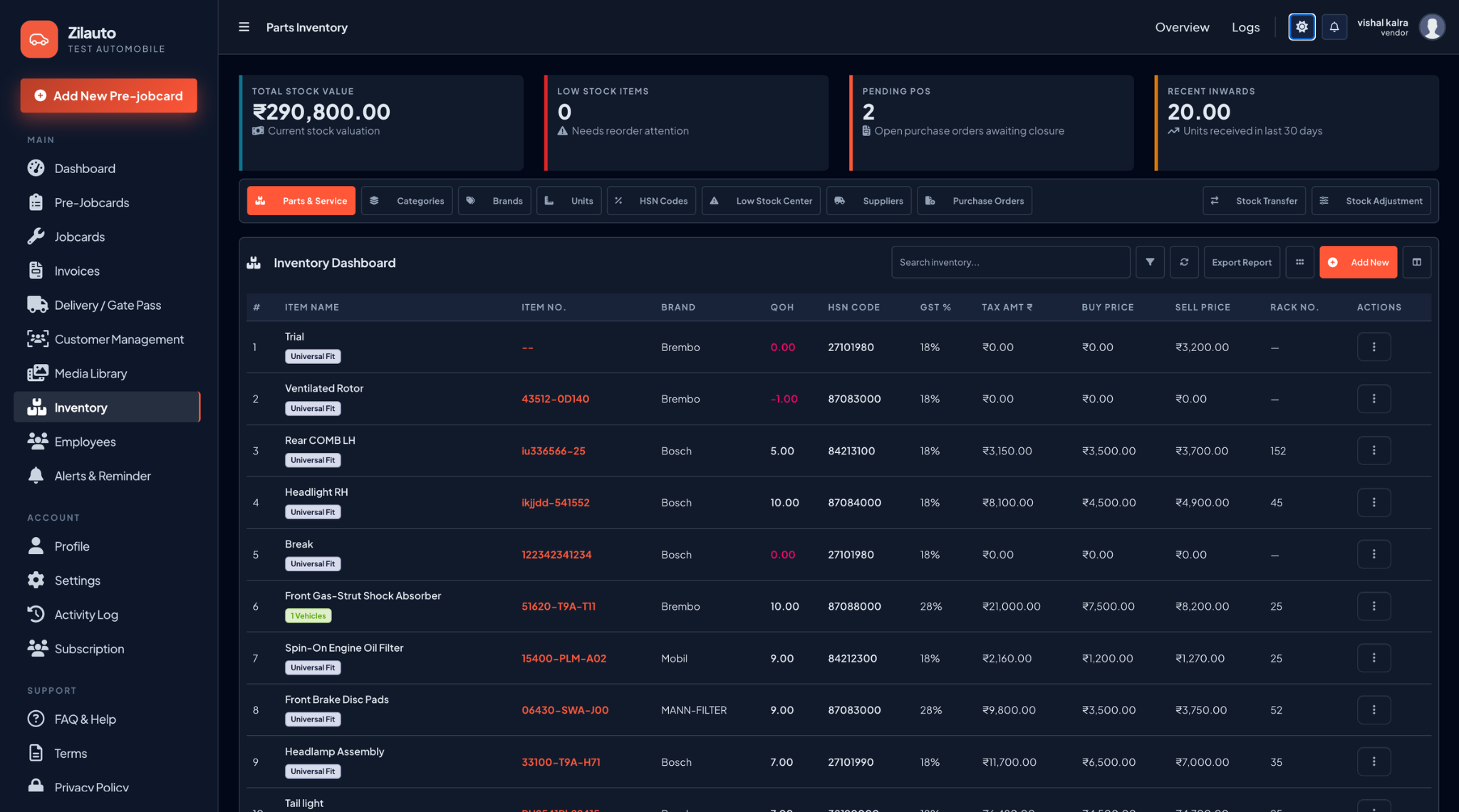The height and width of the screenshot is (812, 1459).
Task: Click item number 06430-SWA-J00
Action: click(565, 710)
